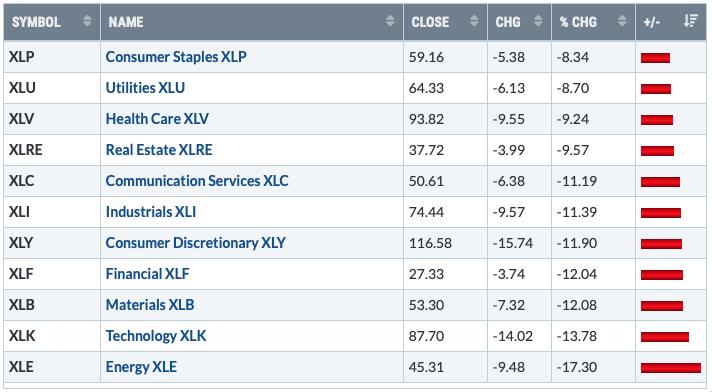Screen dimensions: 712x392
Task: Open the Energy XLE link
Action: [141, 367]
